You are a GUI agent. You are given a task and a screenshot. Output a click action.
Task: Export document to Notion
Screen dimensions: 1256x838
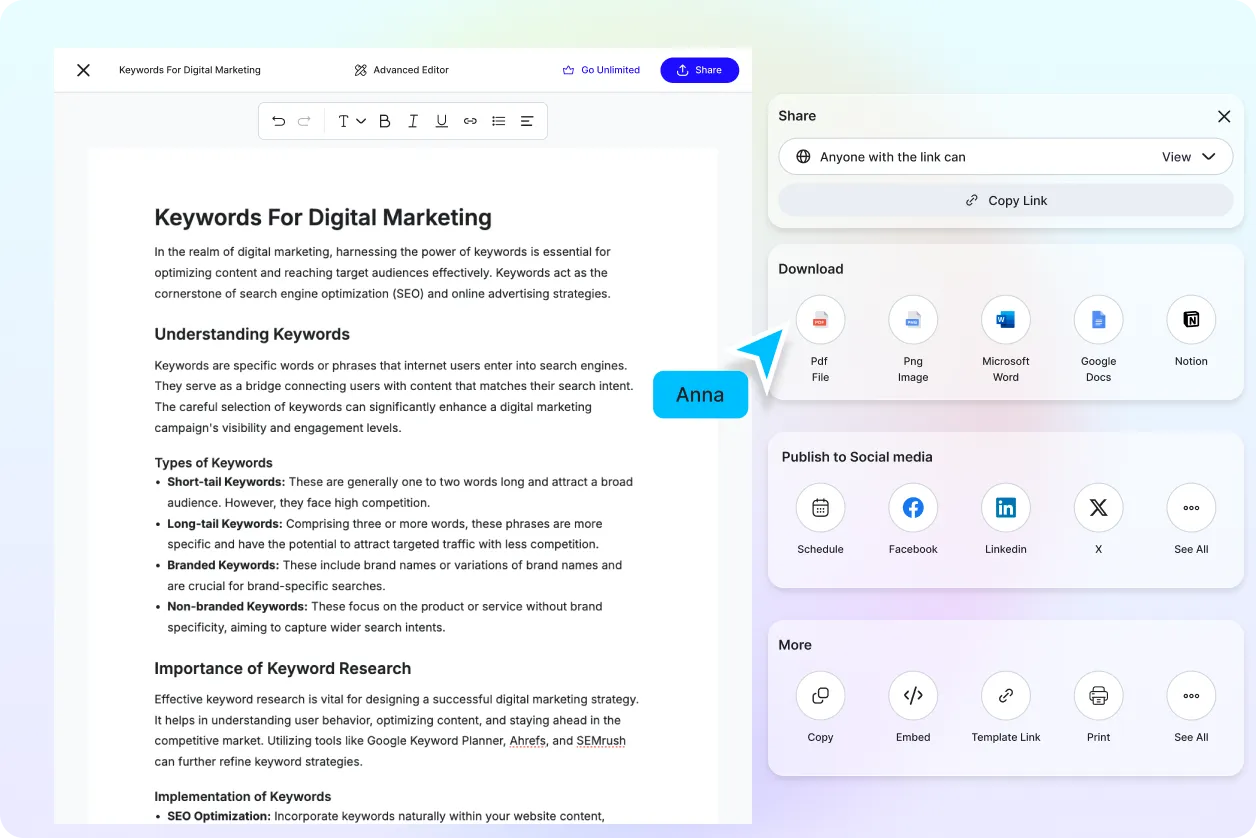click(x=1191, y=320)
